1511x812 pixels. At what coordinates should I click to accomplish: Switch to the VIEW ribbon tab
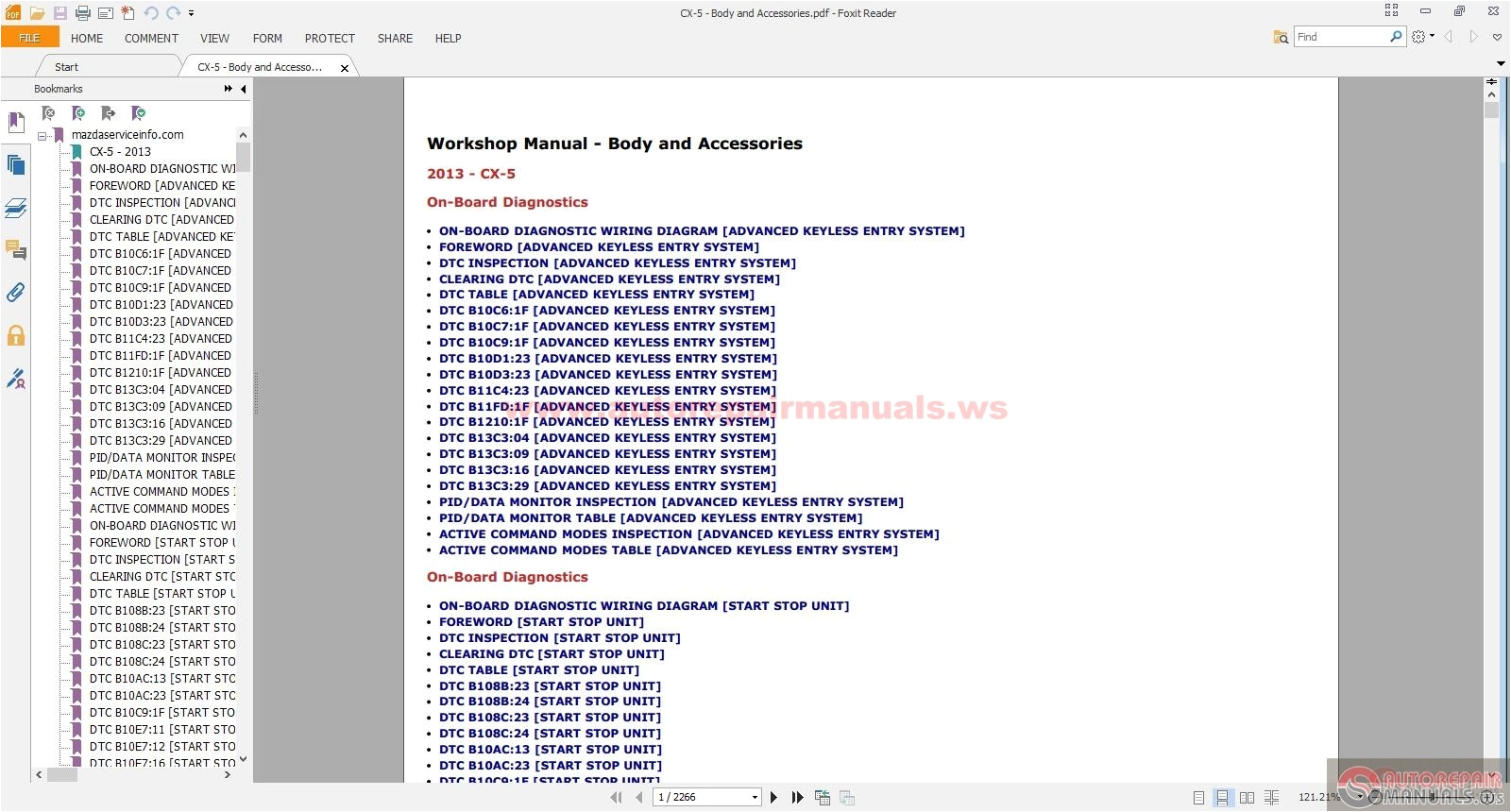[x=214, y=39]
